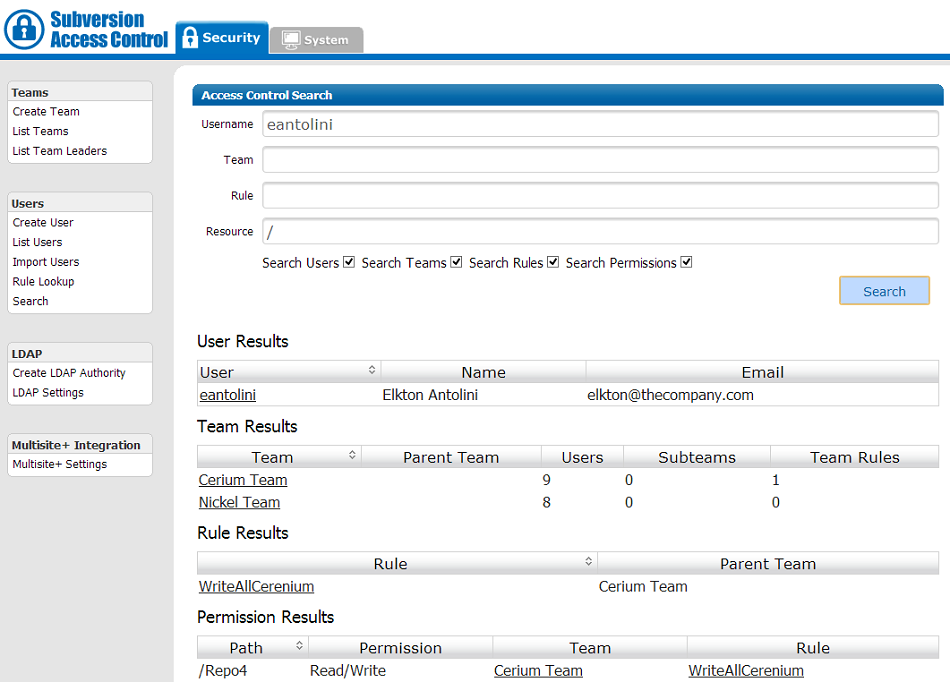Click the Parent Team header in Rule Results
Image resolution: width=950 pixels, height=682 pixels.
pyautogui.click(x=768, y=564)
